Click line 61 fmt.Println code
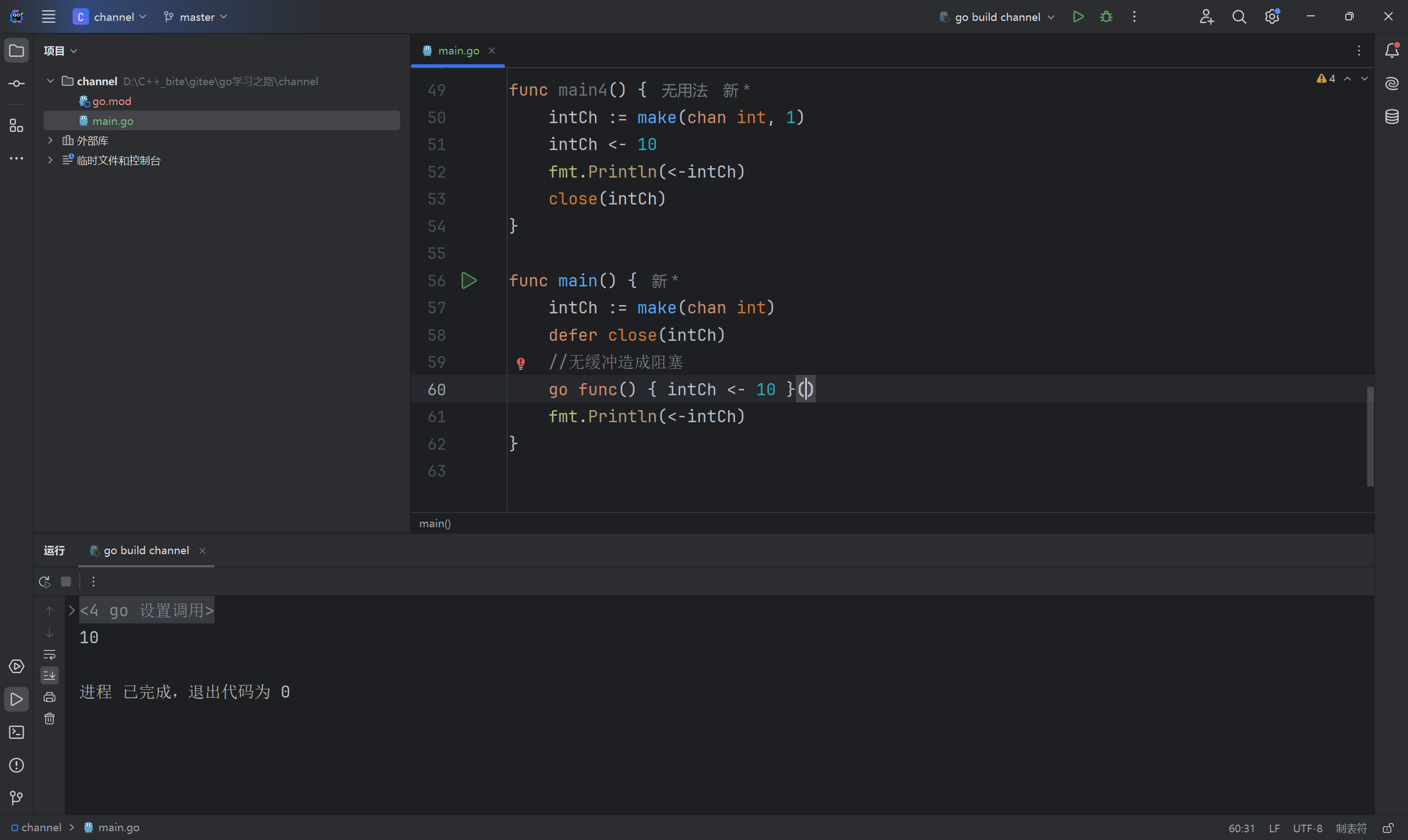 (647, 417)
